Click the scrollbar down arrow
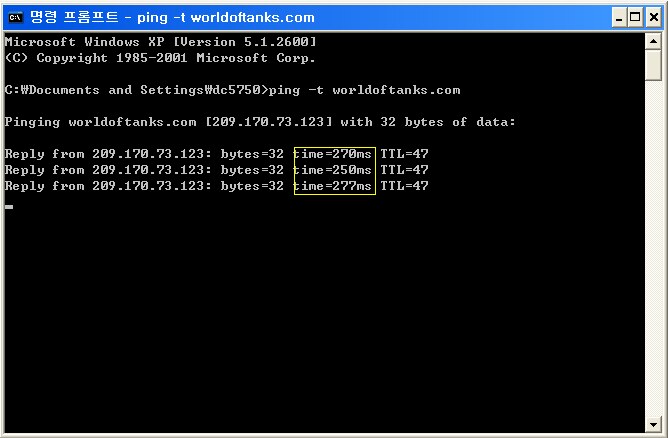The image size is (668, 438). pyautogui.click(x=653, y=424)
